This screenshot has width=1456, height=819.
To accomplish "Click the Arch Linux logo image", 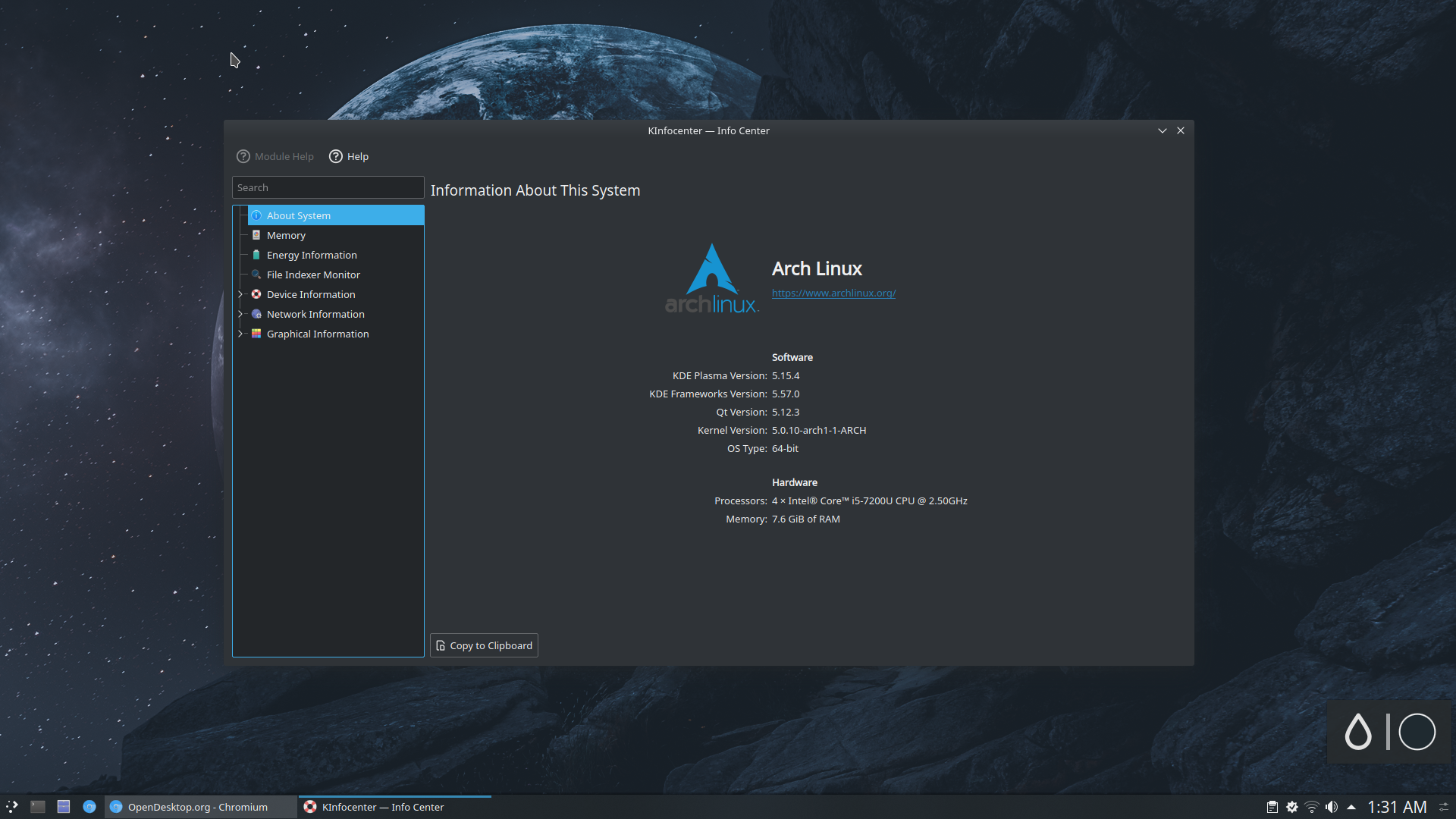I will pos(711,278).
